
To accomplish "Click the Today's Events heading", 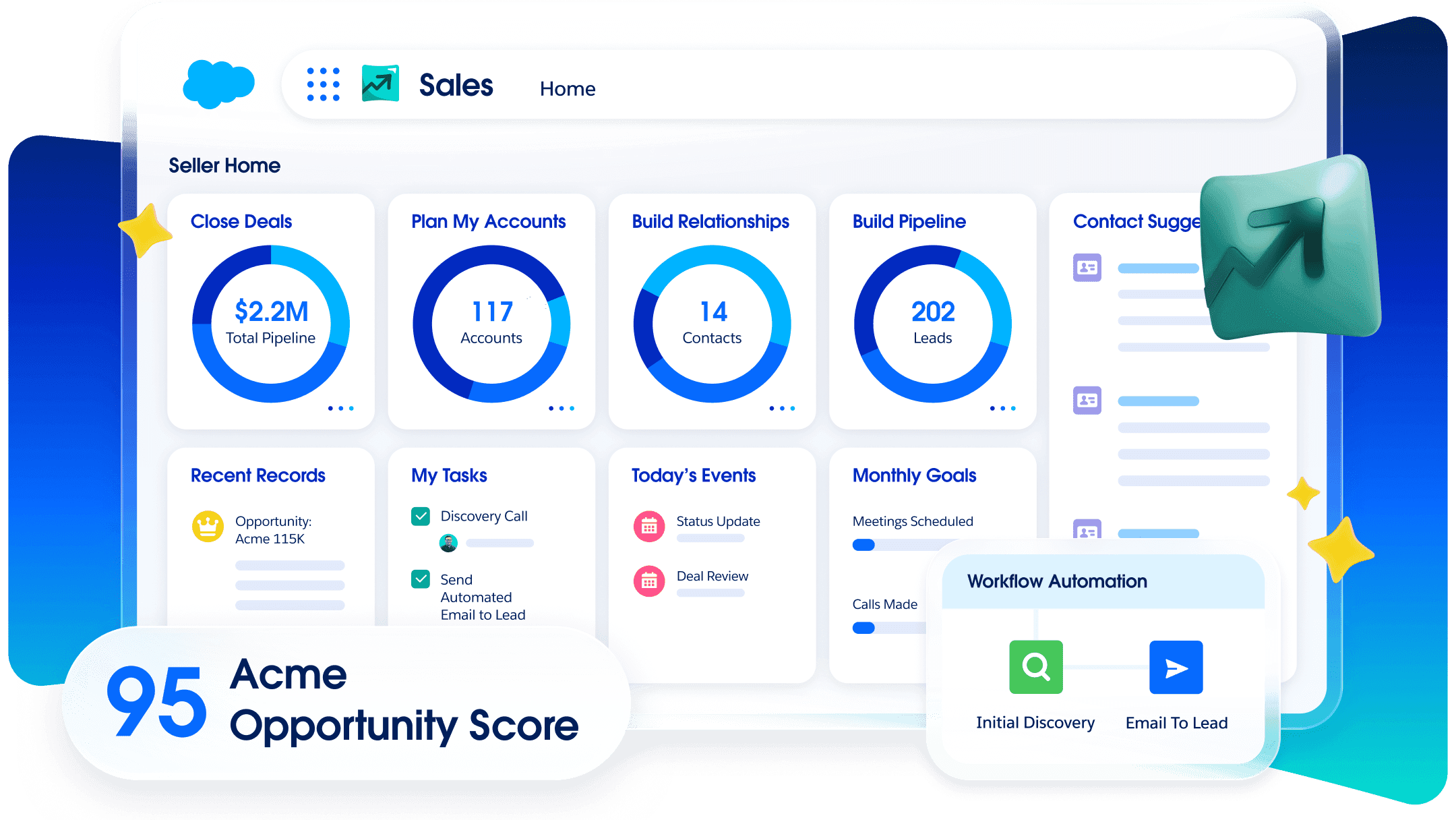I will 694,475.
